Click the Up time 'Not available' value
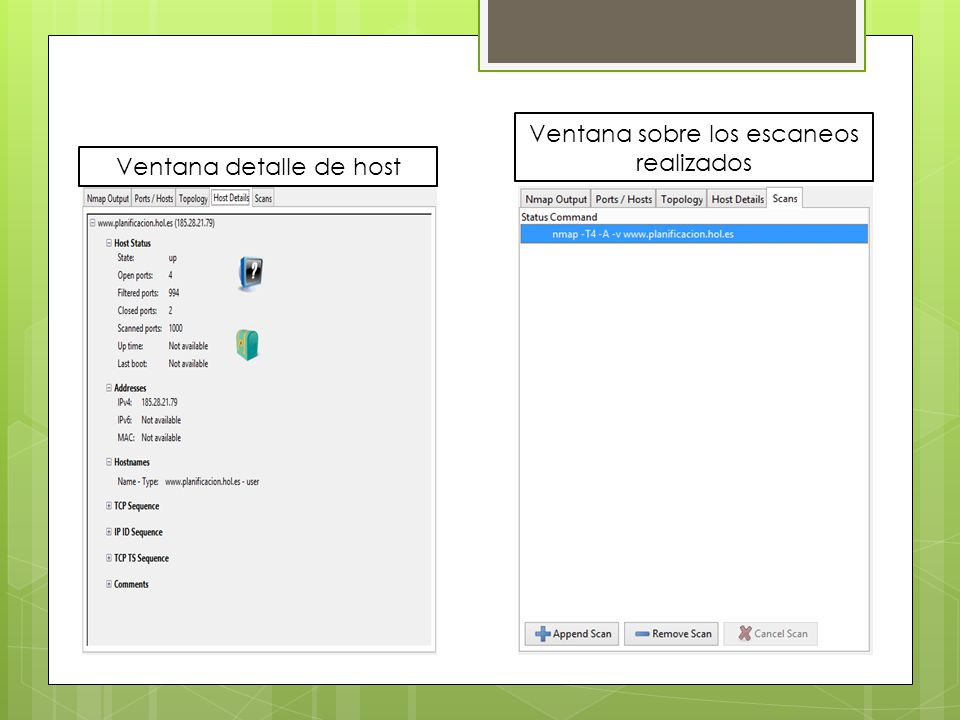Screen dimensions: 960x720 [x=189, y=346]
